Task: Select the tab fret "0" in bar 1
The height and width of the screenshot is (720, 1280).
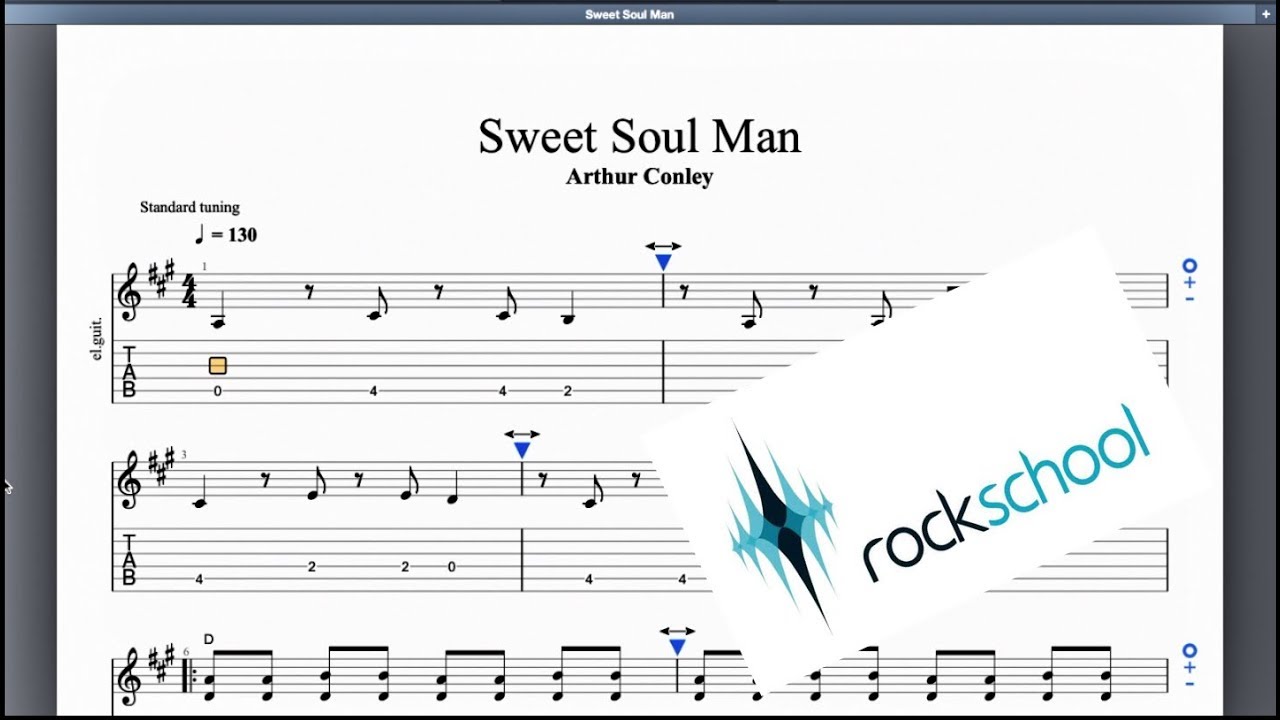Action: [x=217, y=391]
